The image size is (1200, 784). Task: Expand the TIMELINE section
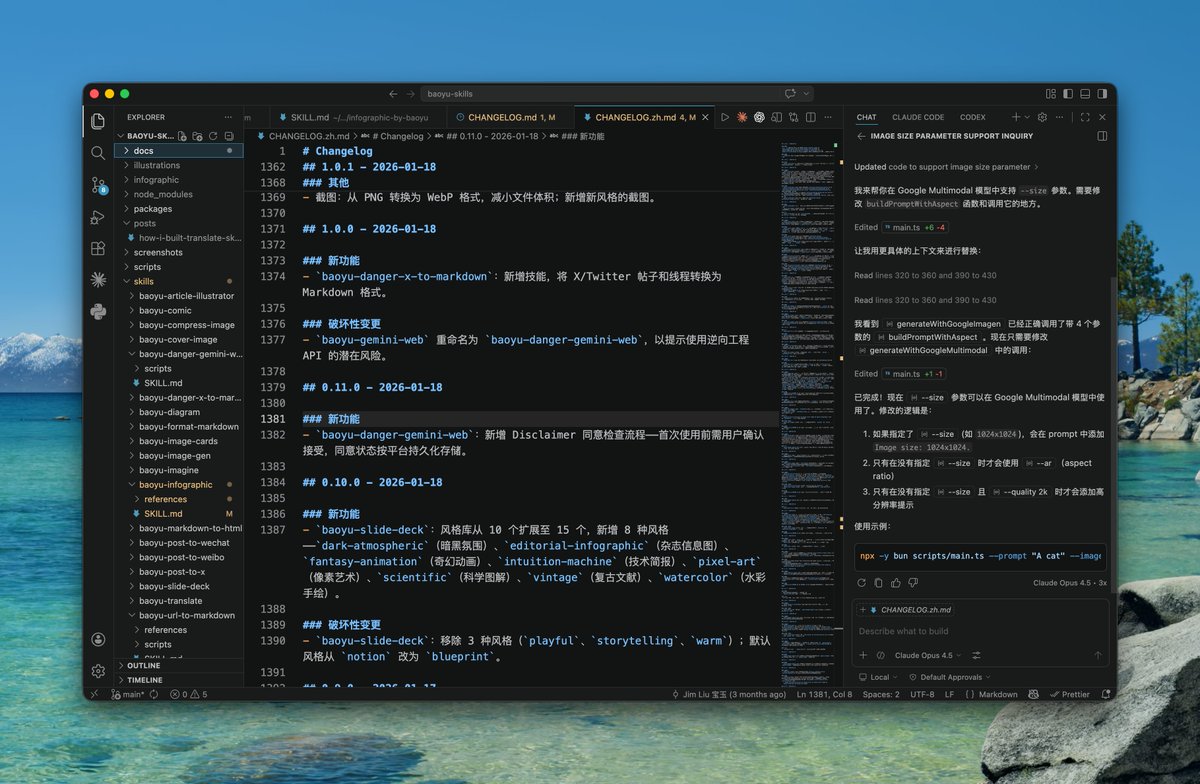click(178, 680)
